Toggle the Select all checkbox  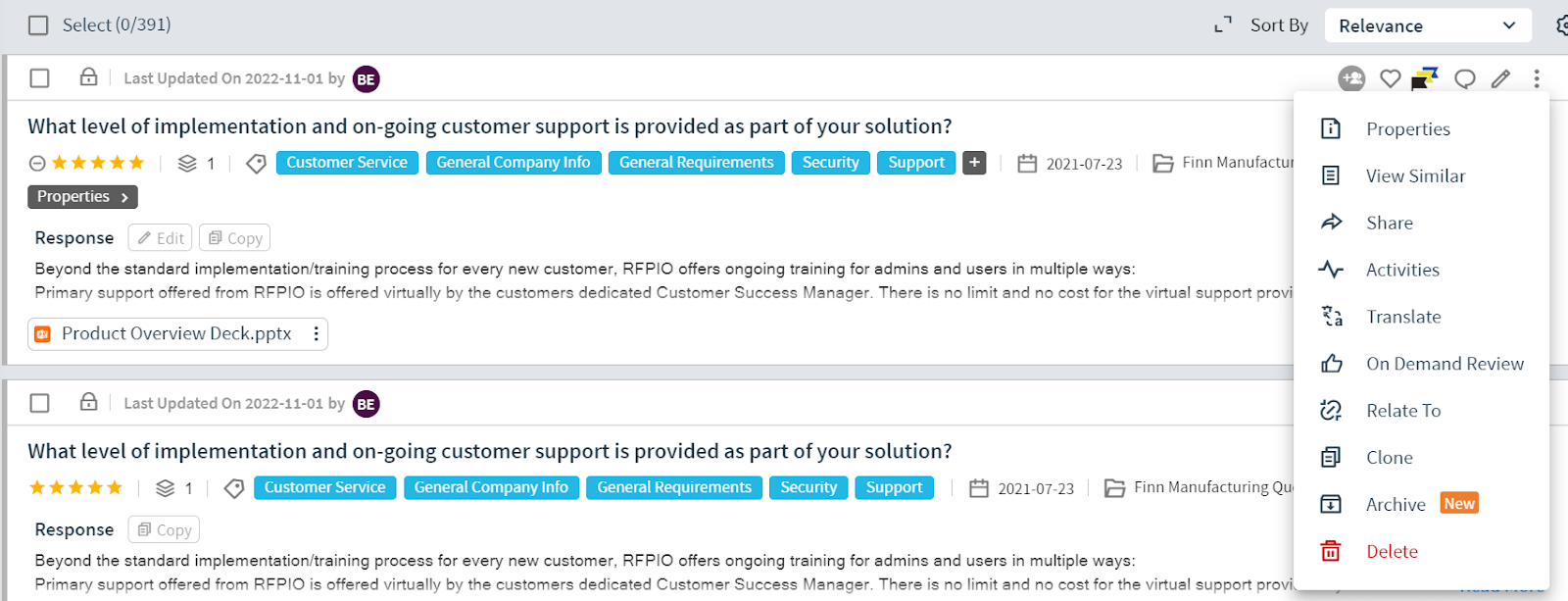38,25
